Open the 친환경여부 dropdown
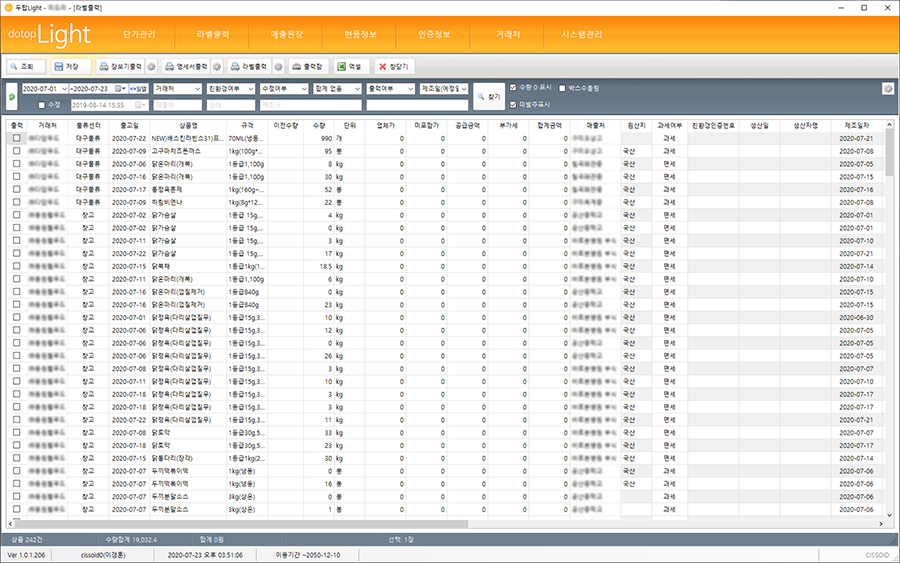 (230, 89)
